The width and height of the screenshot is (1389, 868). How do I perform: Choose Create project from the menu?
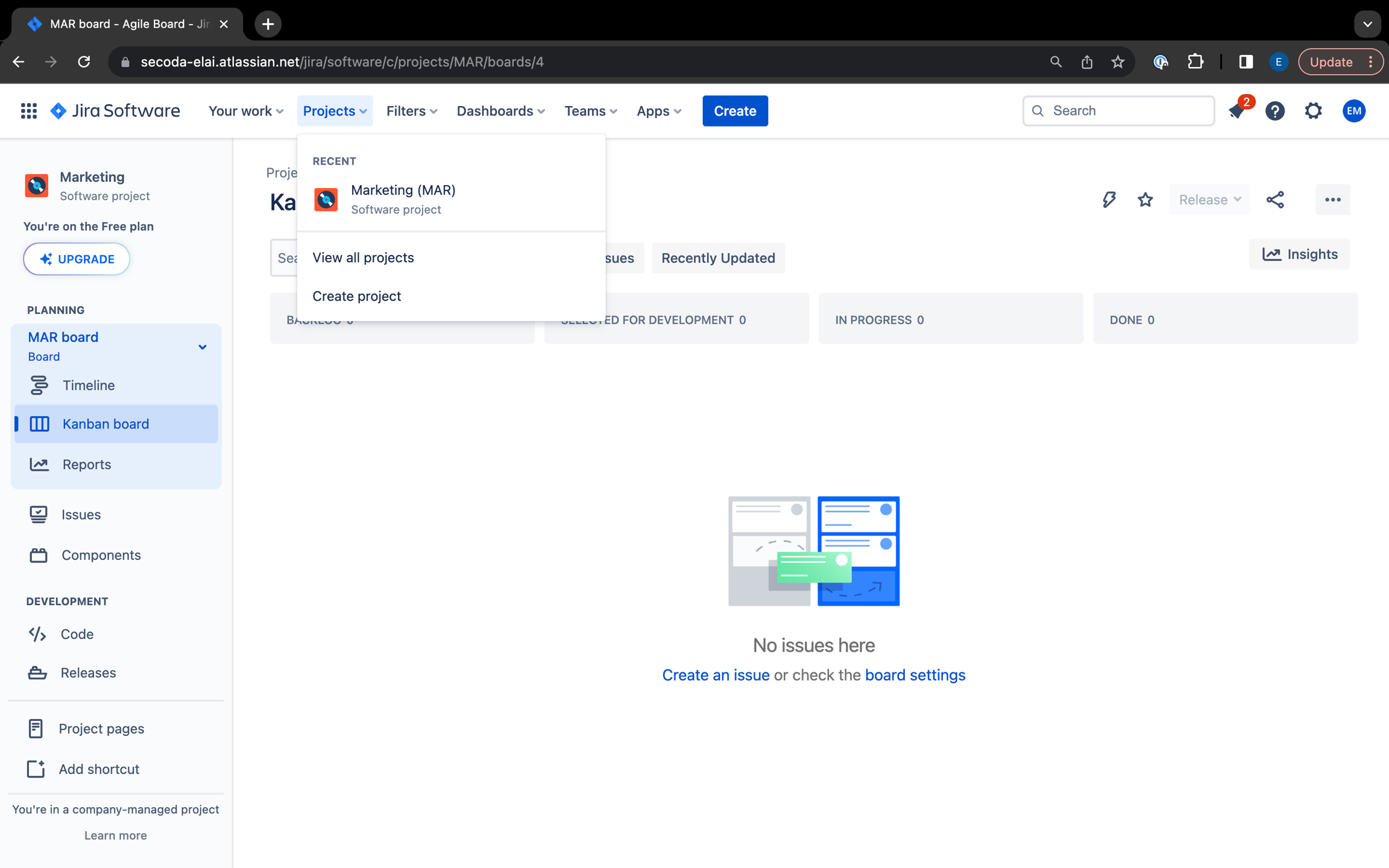coord(356,296)
